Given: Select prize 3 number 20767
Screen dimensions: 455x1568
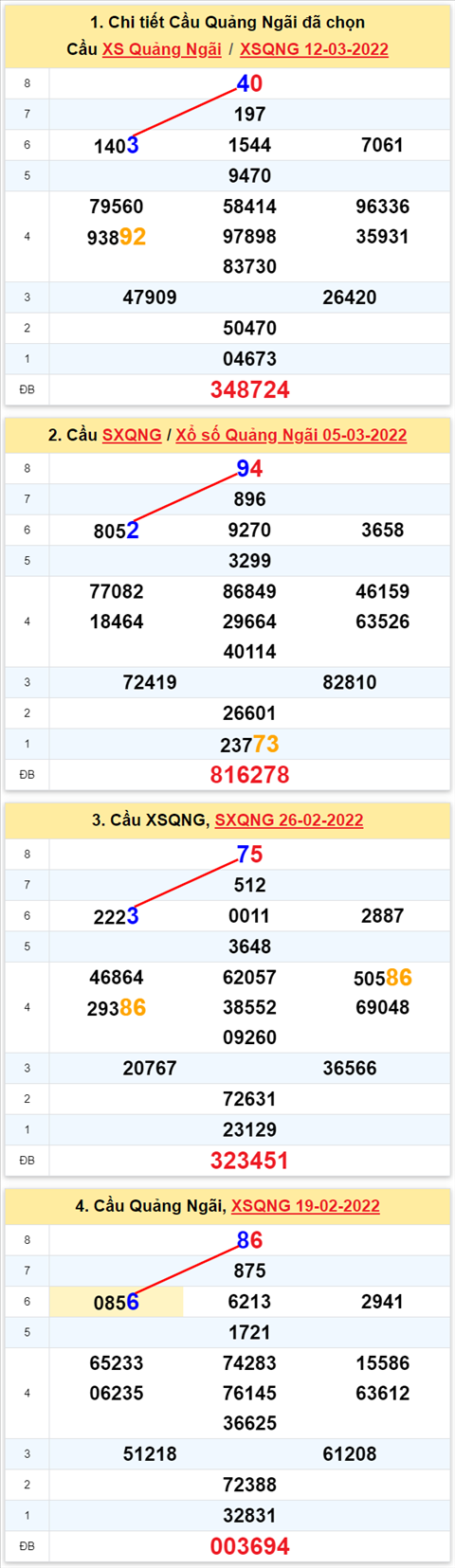Looking at the screenshot, I should (150, 1069).
